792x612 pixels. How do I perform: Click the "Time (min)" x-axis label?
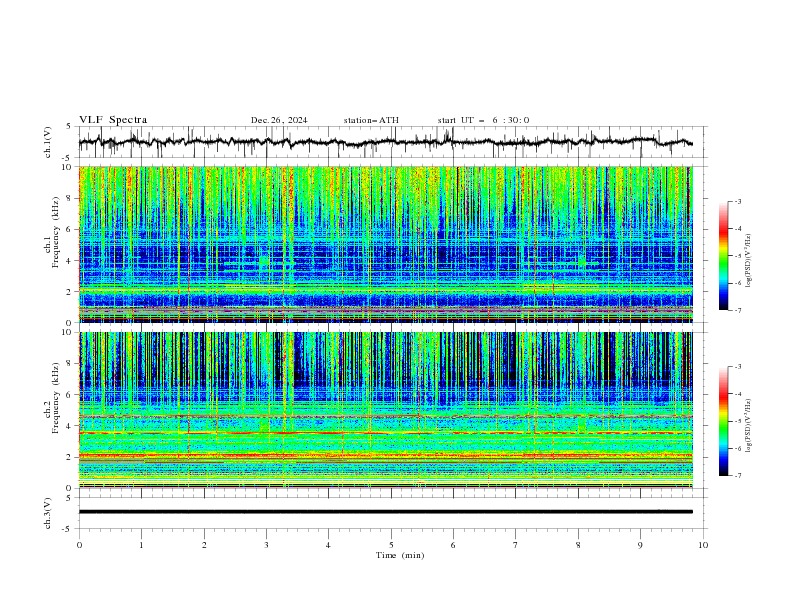pyautogui.click(x=400, y=555)
